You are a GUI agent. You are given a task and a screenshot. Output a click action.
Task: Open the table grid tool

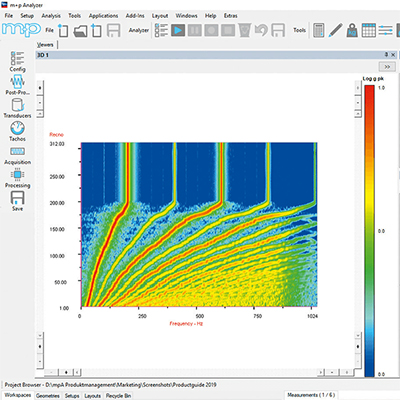point(369,30)
